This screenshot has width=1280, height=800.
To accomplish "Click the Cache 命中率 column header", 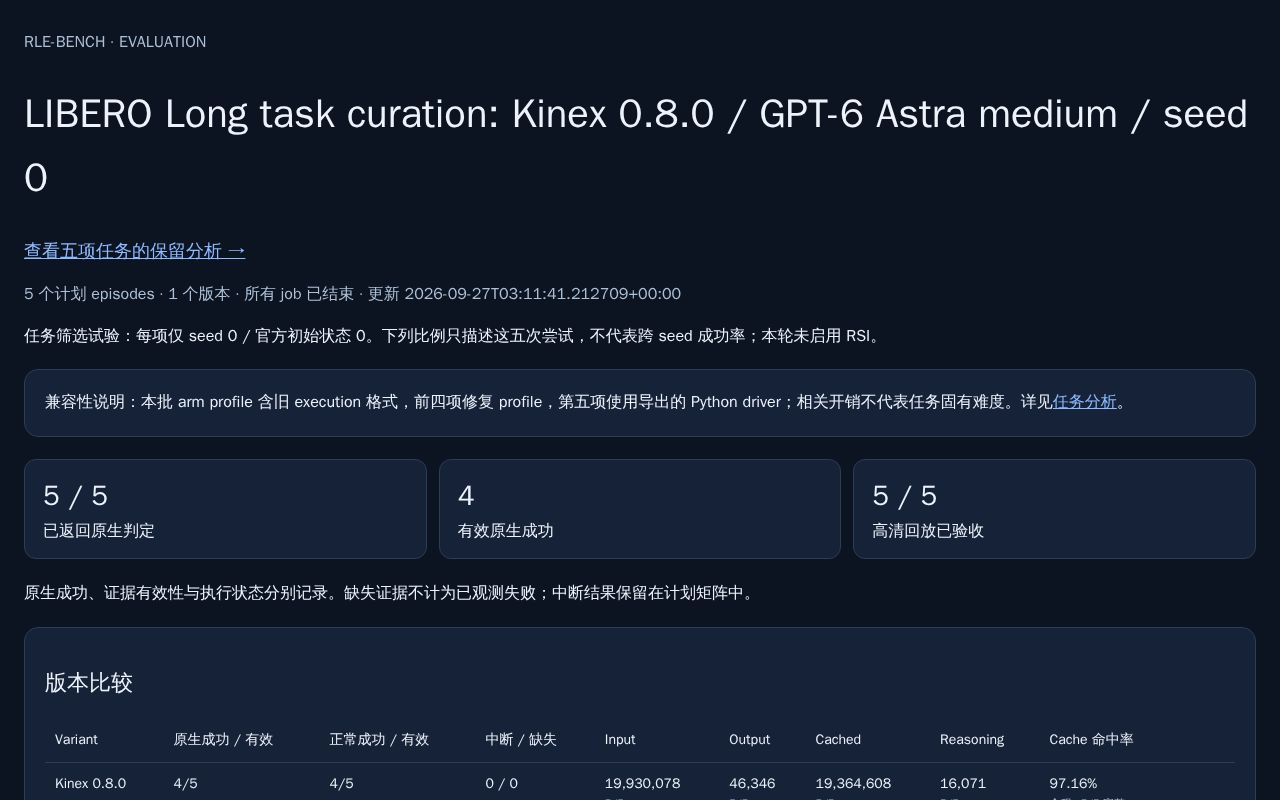I will (1091, 740).
